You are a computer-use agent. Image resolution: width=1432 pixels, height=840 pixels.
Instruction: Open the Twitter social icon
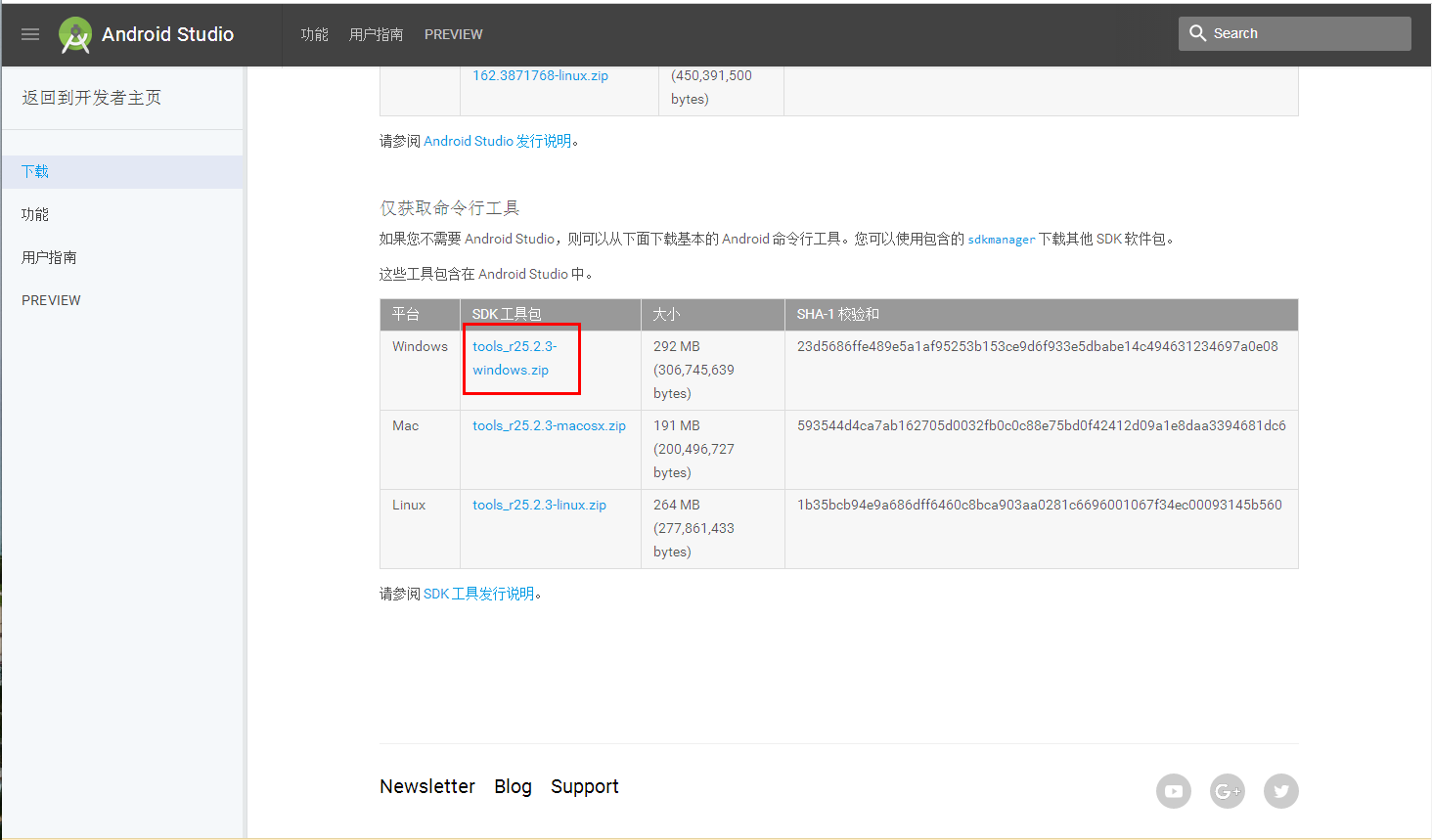click(x=1281, y=791)
